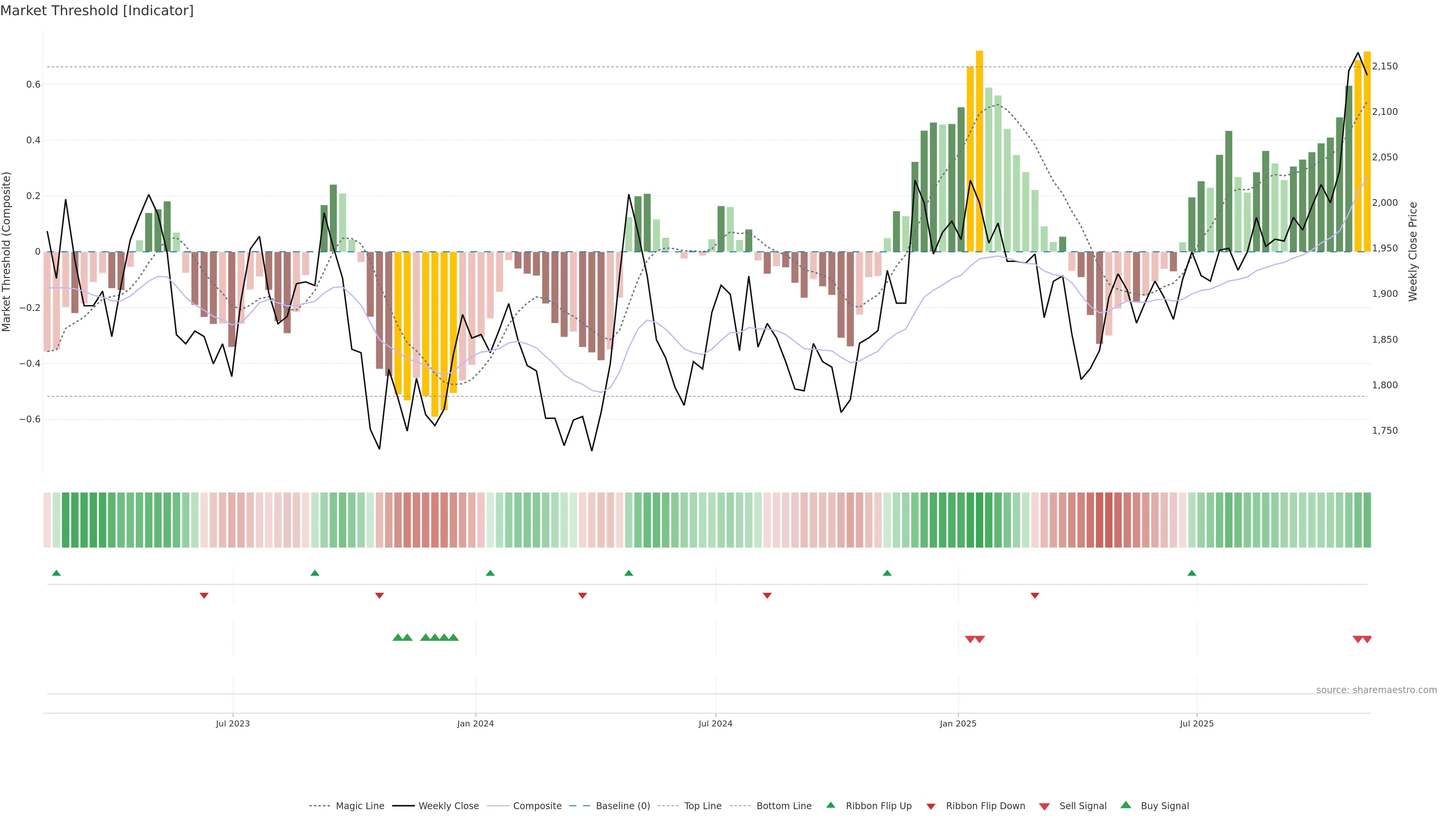Click the Ribbon Flip Up legend triangle icon
Viewport: 1456px width, 819px height.
coord(830,805)
